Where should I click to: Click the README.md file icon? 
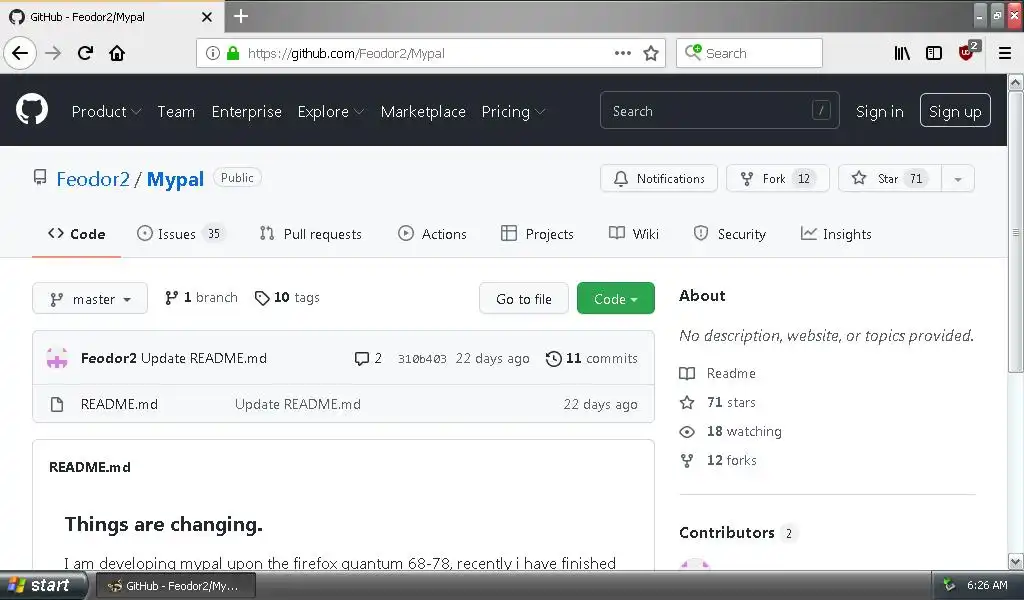point(57,404)
